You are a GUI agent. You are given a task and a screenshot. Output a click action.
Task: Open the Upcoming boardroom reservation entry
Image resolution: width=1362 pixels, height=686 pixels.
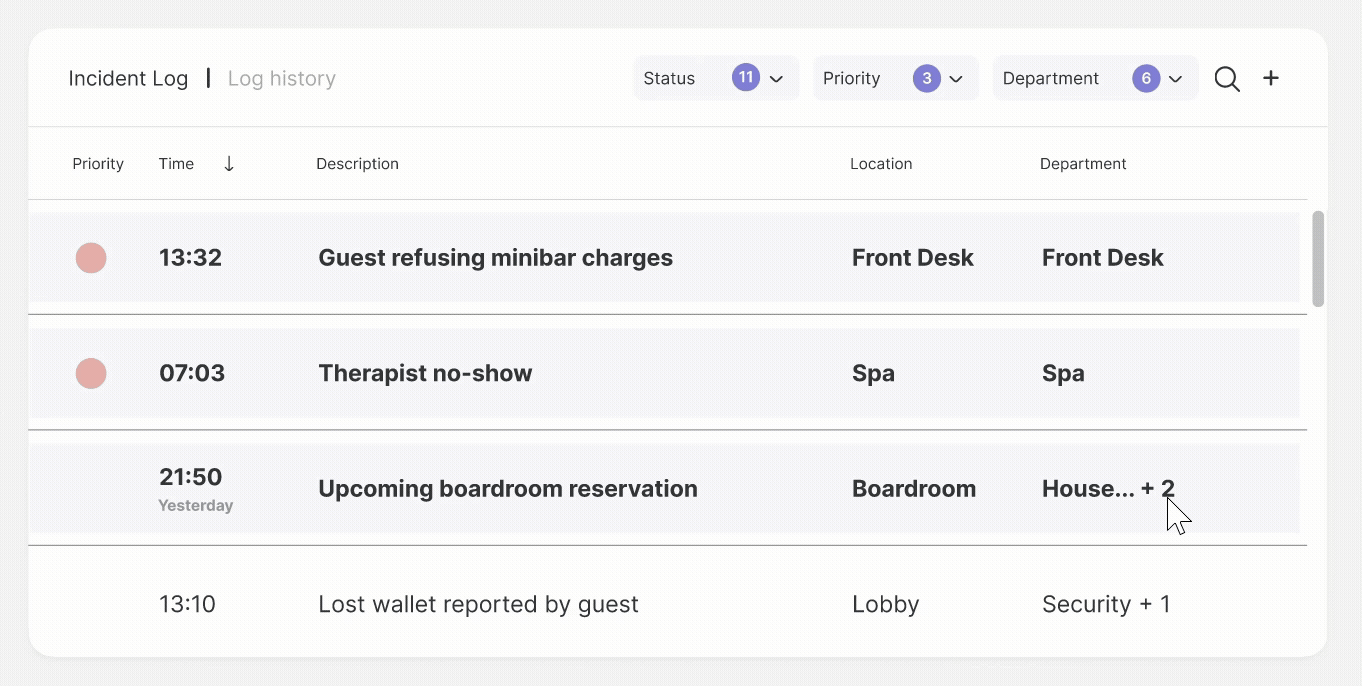coord(507,489)
